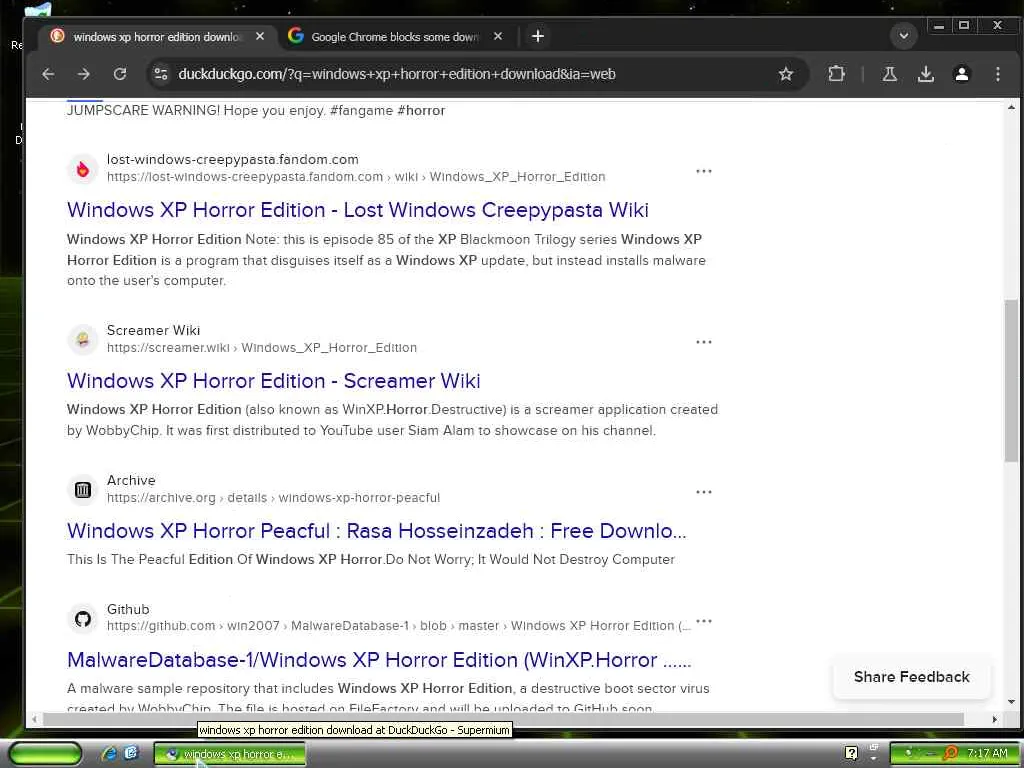Open Lost Windows Creepypasta Wiki result title
This screenshot has width=1024, height=768.
click(x=358, y=210)
